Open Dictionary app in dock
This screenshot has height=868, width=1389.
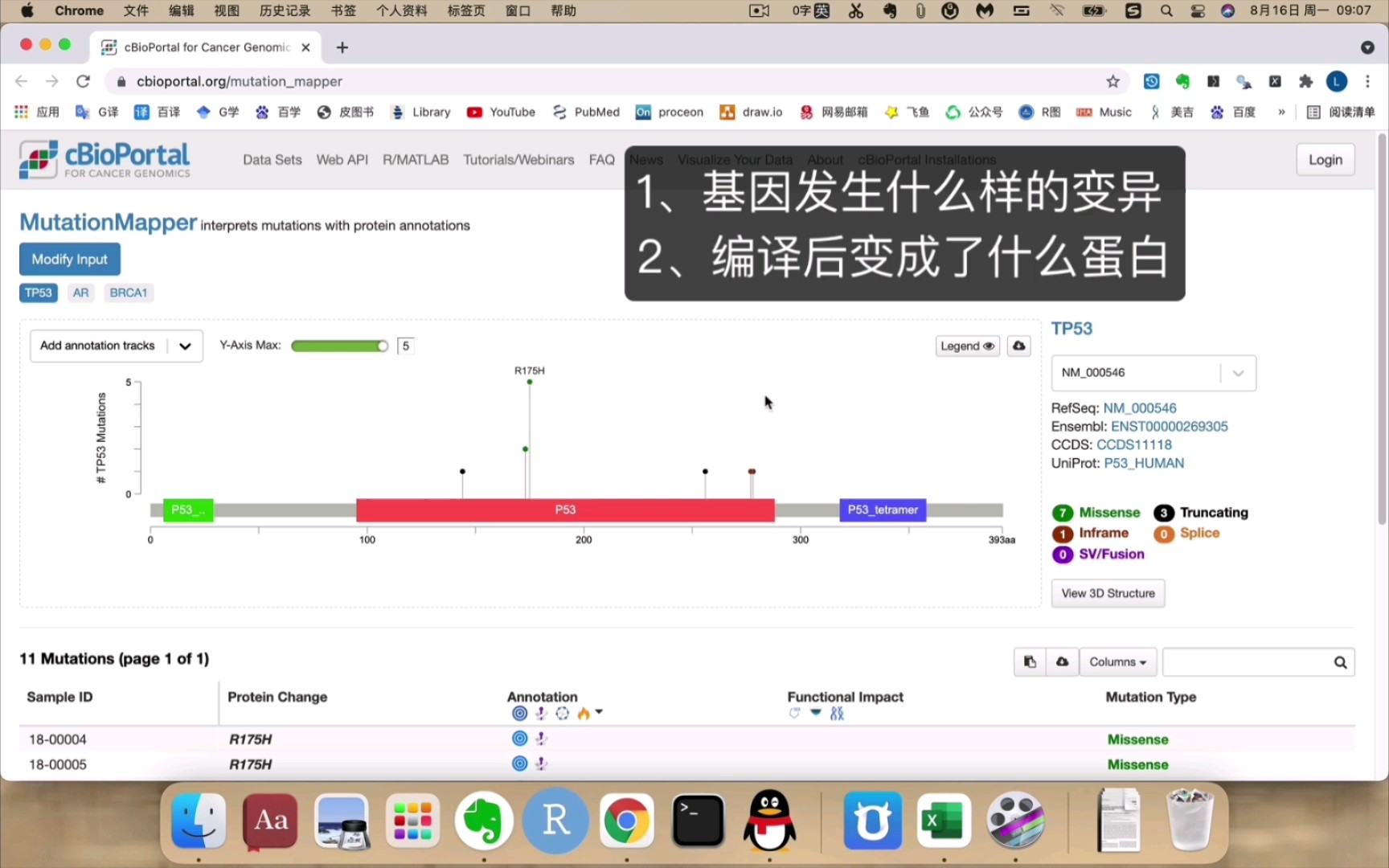[x=270, y=821]
